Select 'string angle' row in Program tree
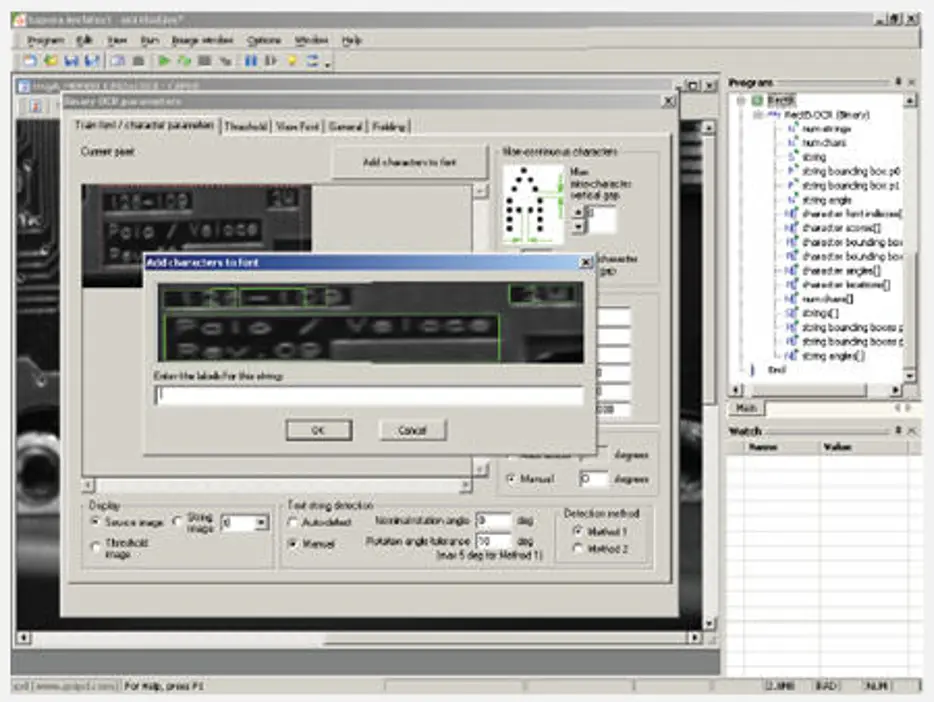The height and width of the screenshot is (702, 934). click(x=826, y=200)
